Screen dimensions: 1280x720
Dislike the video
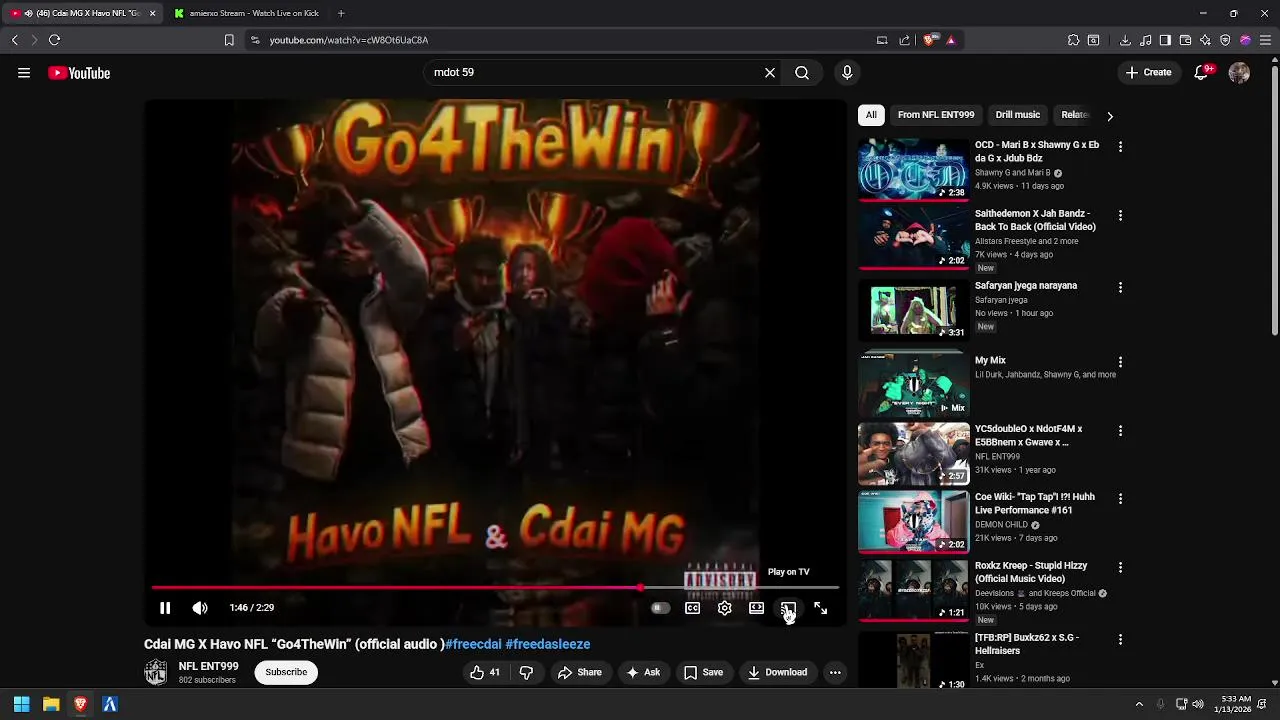tap(526, 673)
